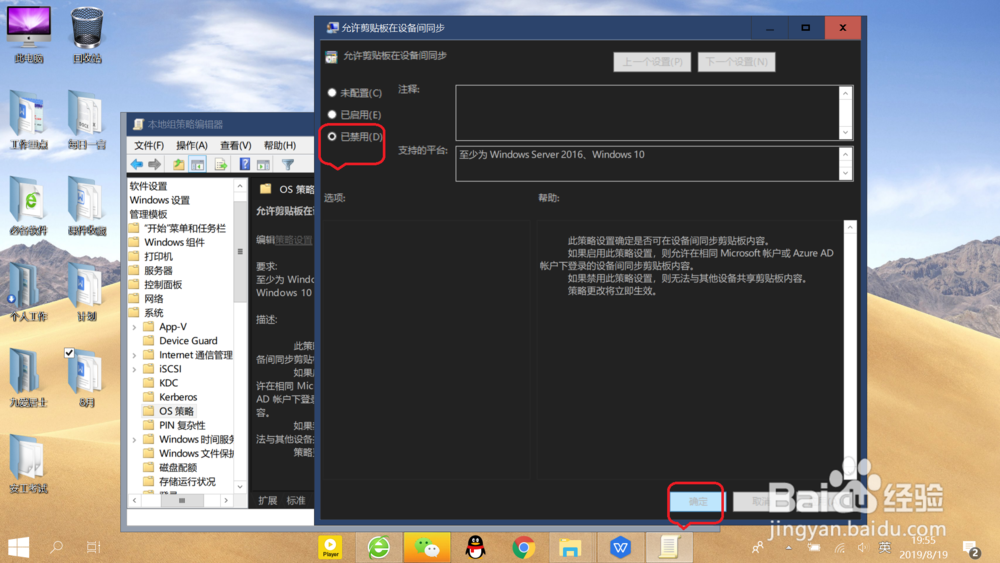Expand the iSCSI tree node
The width and height of the screenshot is (1000, 563).
click(135, 369)
